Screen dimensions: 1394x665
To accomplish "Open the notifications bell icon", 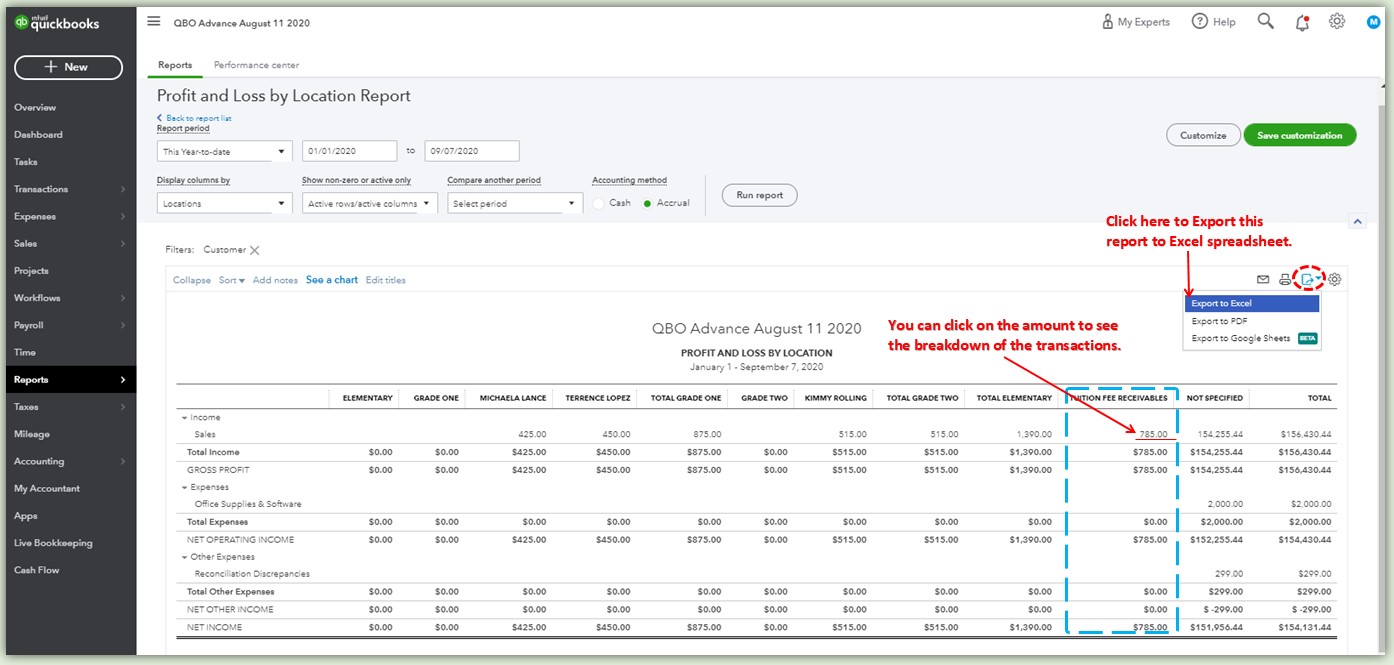I will point(1301,22).
